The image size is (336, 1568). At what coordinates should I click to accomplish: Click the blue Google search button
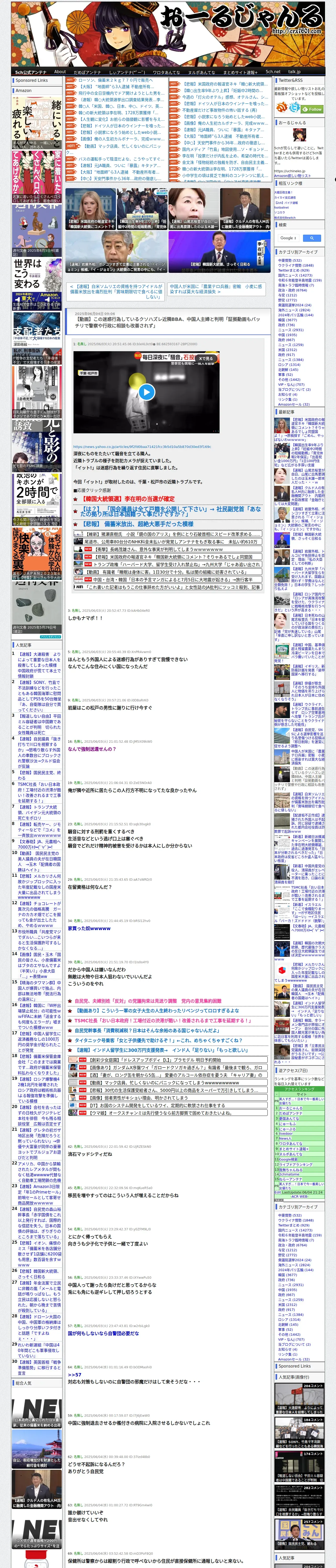pos(312,238)
